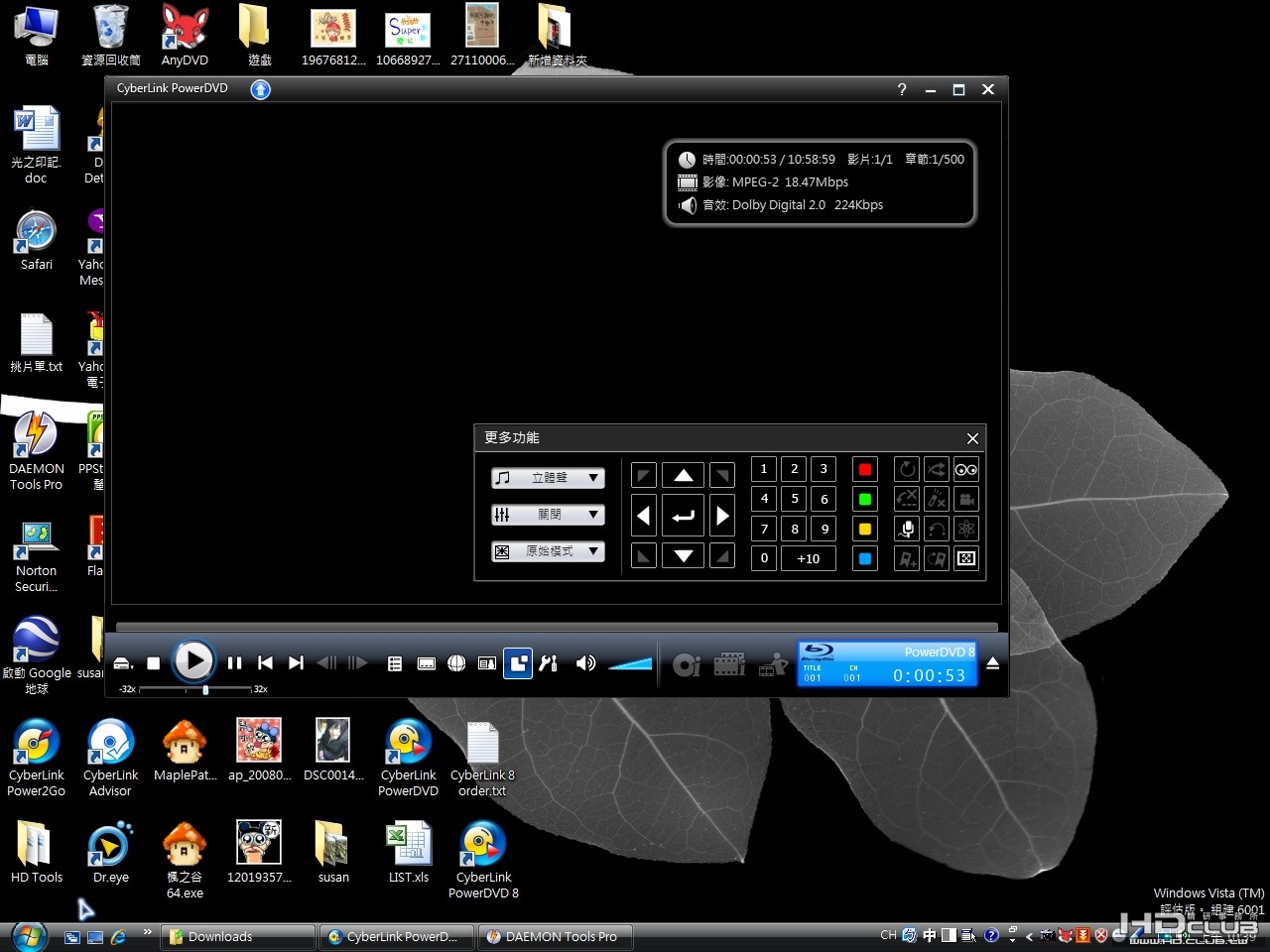Click the red color button
This screenshot has width=1270, height=952.
click(865, 469)
